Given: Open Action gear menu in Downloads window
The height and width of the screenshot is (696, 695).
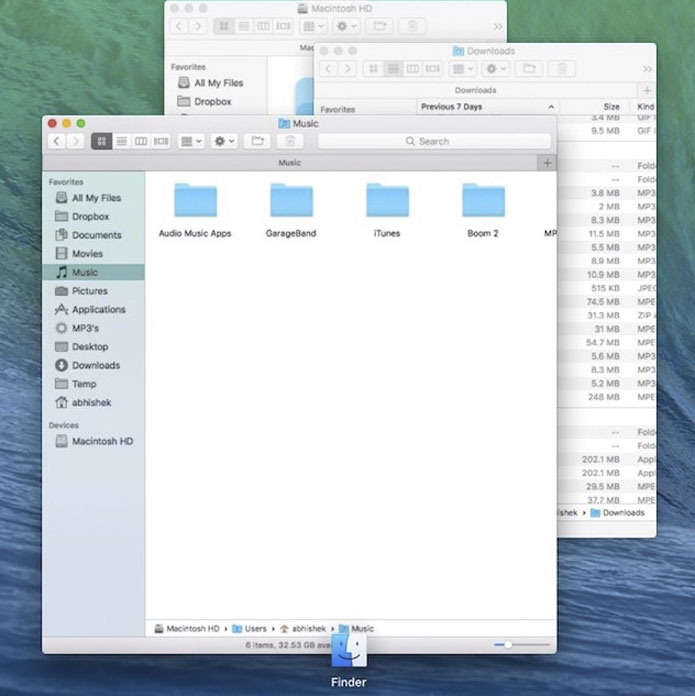Looking at the screenshot, I should (496, 69).
